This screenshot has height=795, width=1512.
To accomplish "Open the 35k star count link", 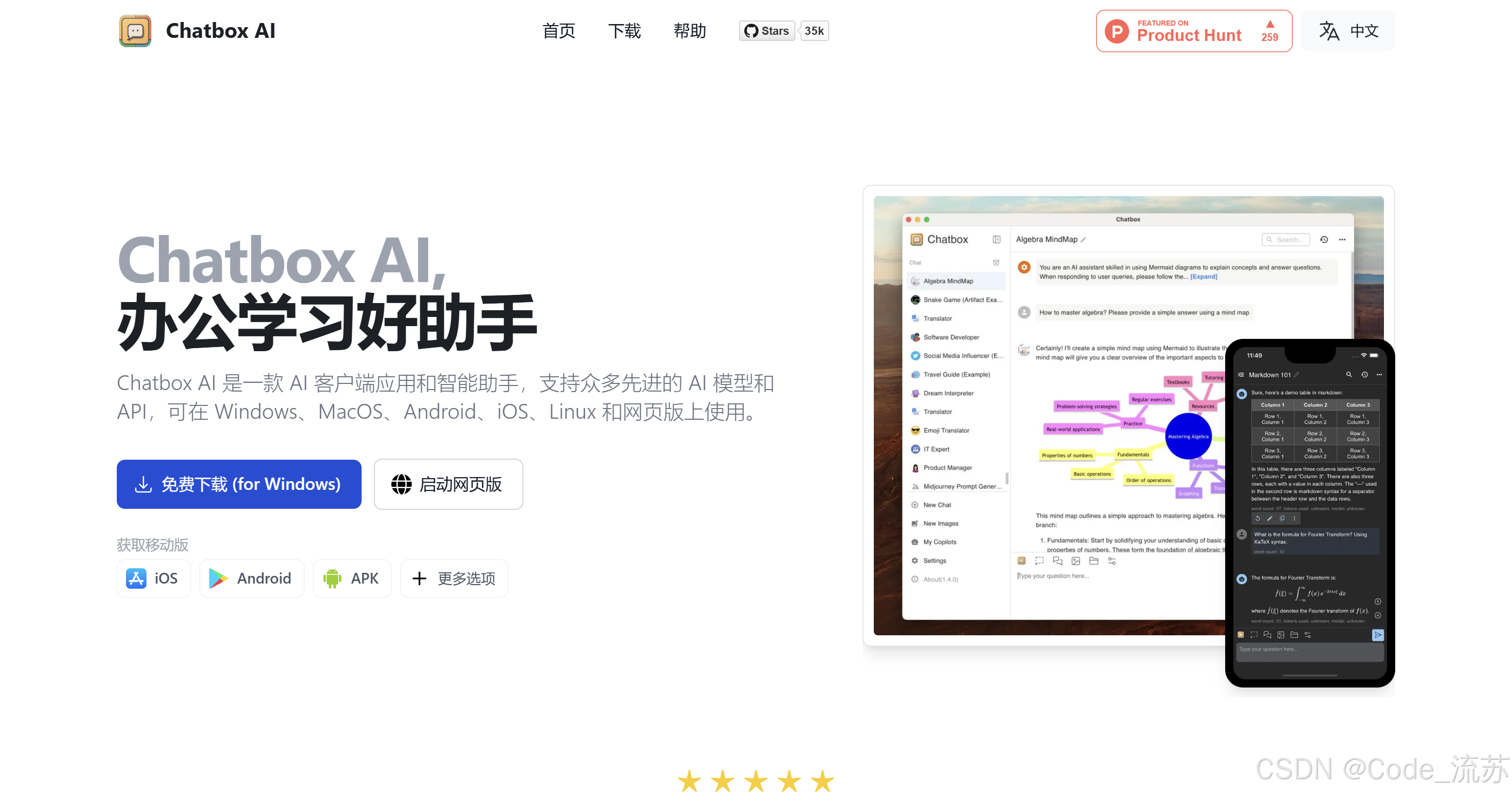I will (x=814, y=31).
